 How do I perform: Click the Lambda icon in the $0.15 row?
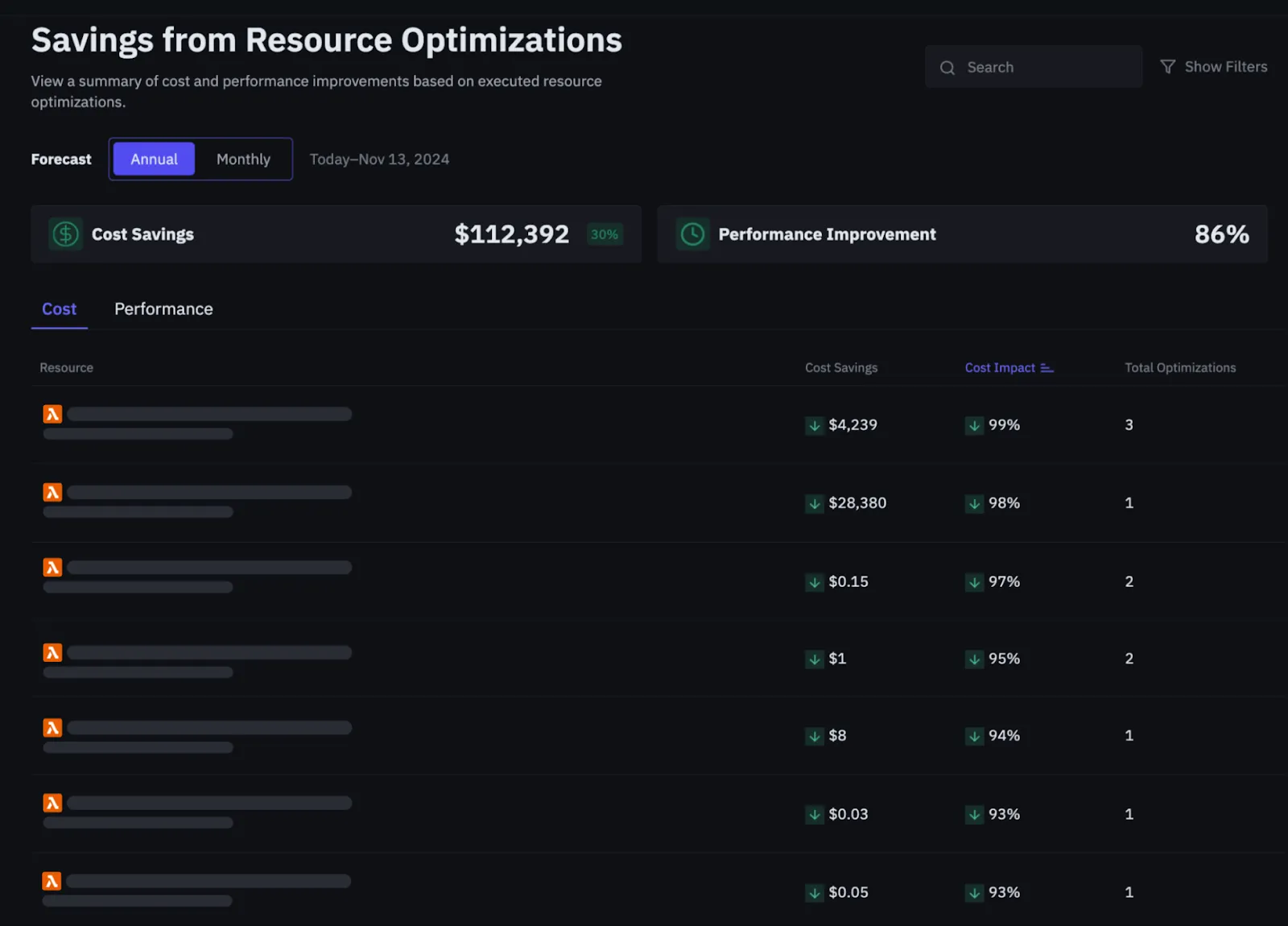click(52, 568)
